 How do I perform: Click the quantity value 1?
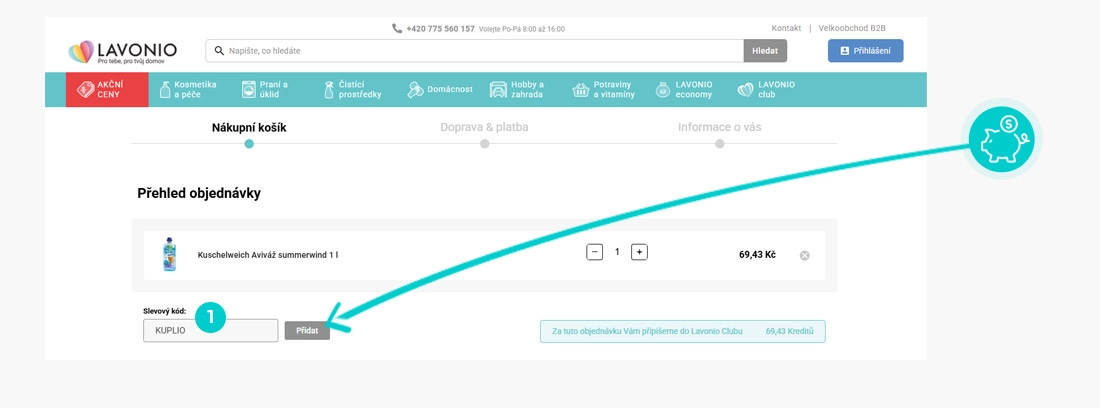coord(617,252)
